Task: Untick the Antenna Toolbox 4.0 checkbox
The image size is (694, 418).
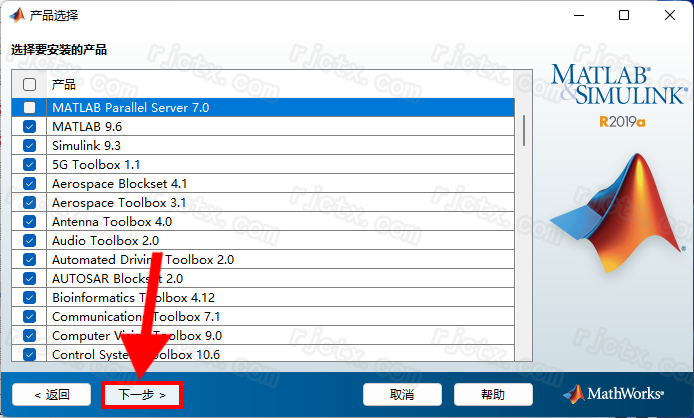Action: coord(30,221)
